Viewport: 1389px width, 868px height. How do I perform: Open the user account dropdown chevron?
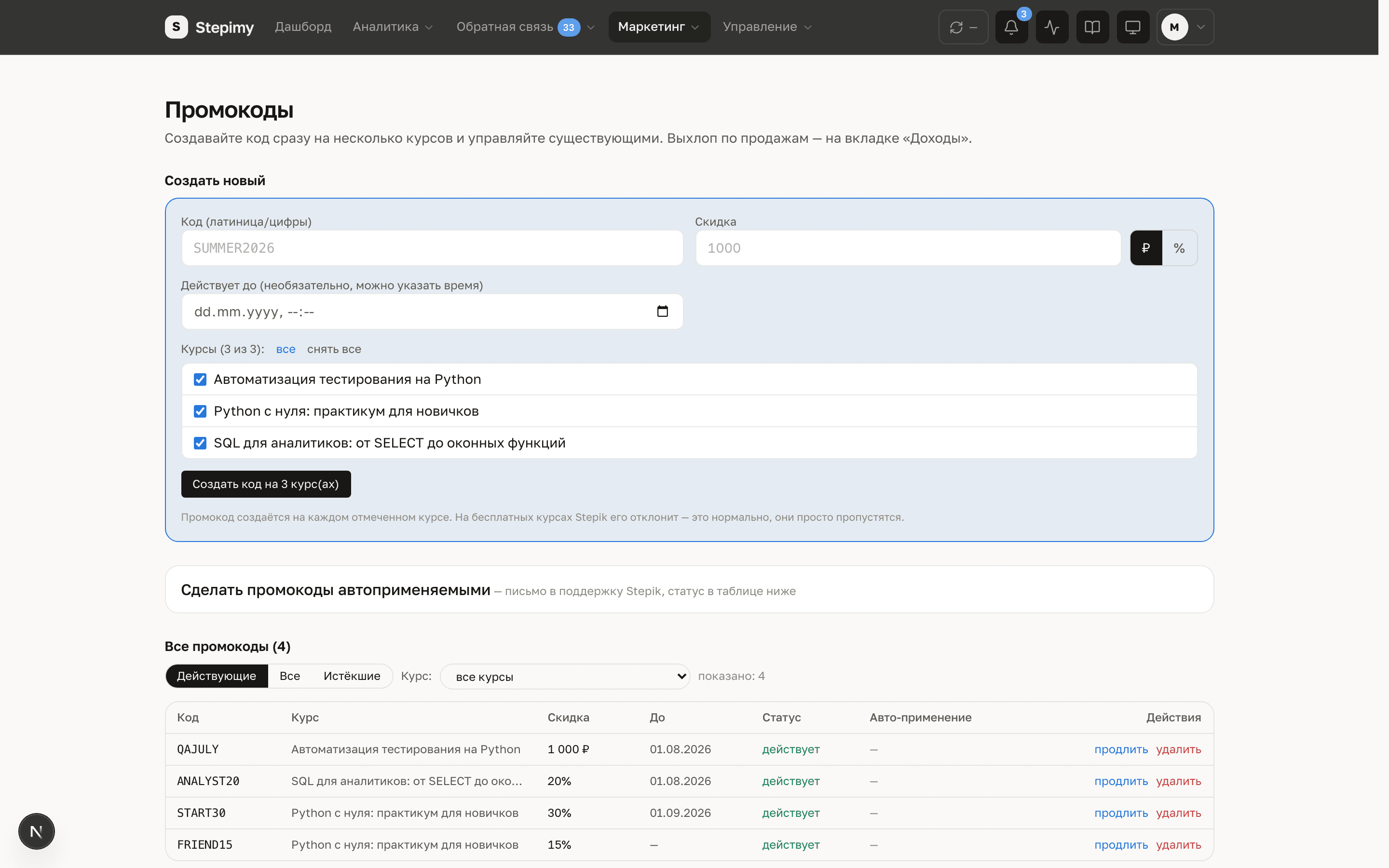[x=1200, y=27]
